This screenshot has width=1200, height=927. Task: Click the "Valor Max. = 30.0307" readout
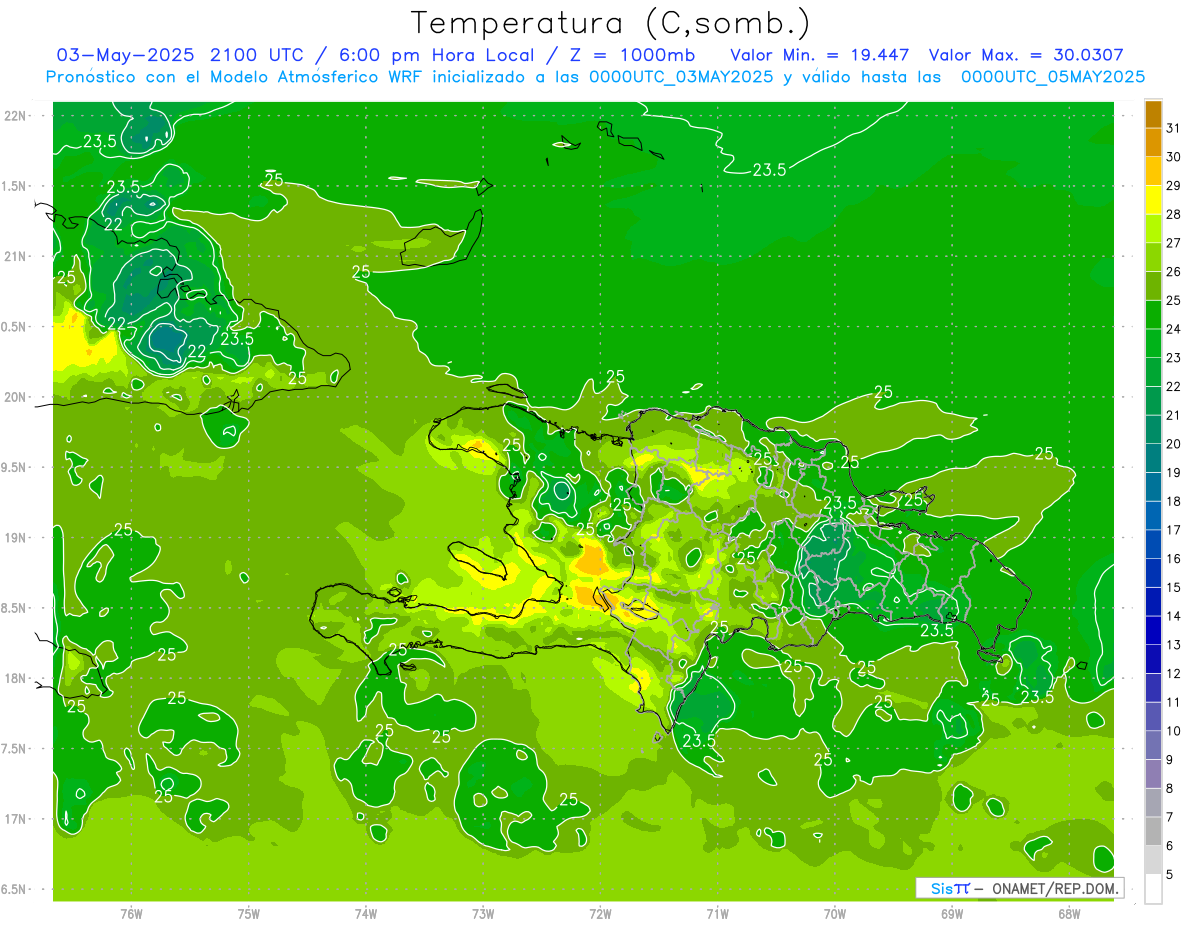[x=1024, y=55]
